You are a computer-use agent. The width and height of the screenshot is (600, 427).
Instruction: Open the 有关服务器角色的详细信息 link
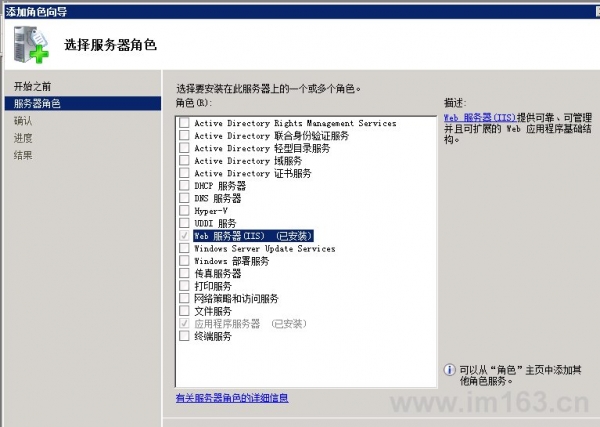(x=232, y=398)
